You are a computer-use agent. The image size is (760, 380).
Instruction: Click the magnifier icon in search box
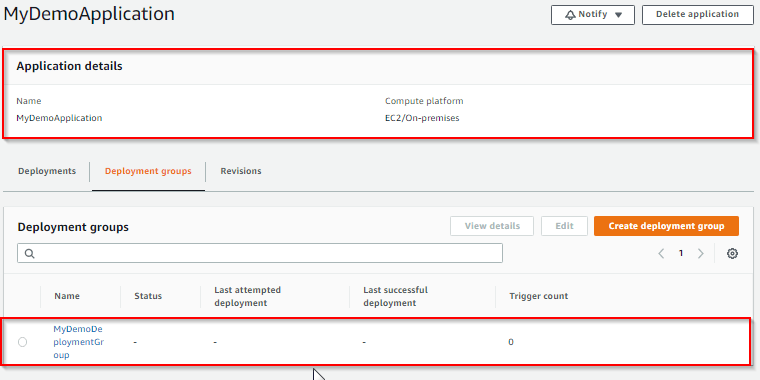(30, 253)
